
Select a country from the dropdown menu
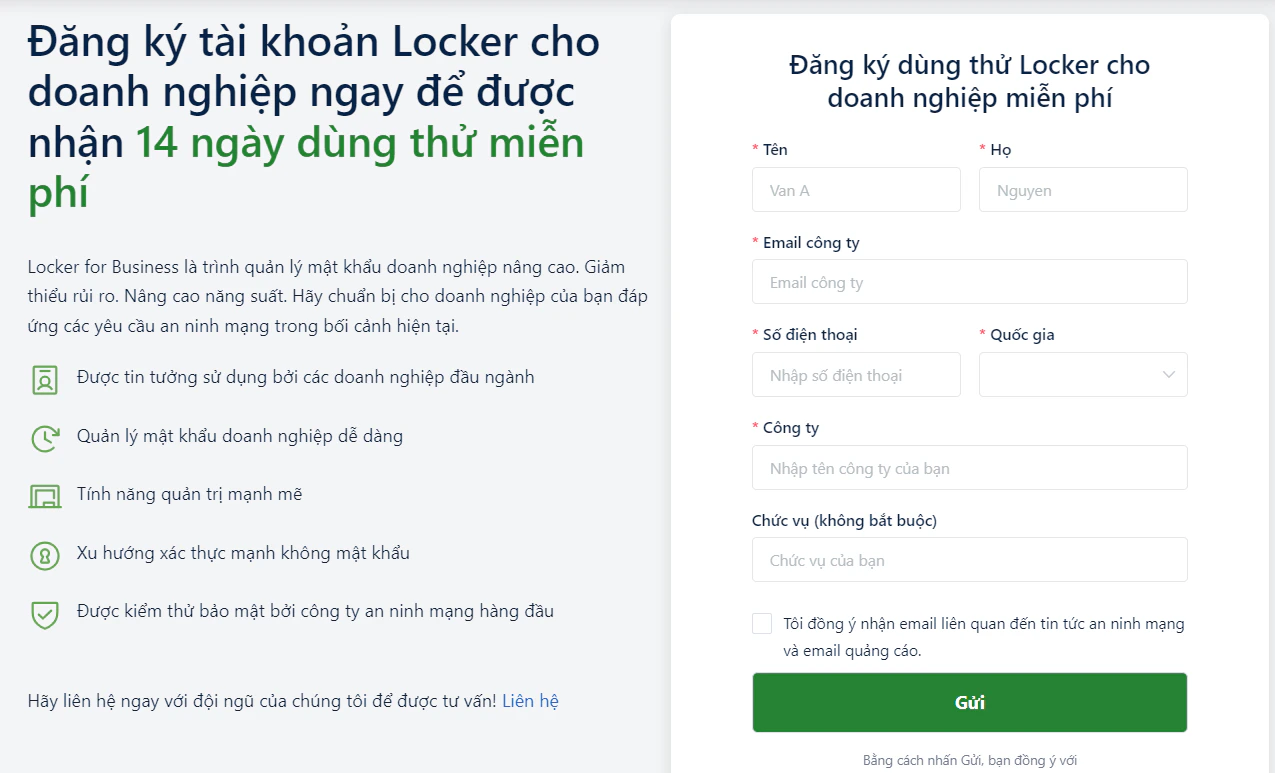point(1083,374)
